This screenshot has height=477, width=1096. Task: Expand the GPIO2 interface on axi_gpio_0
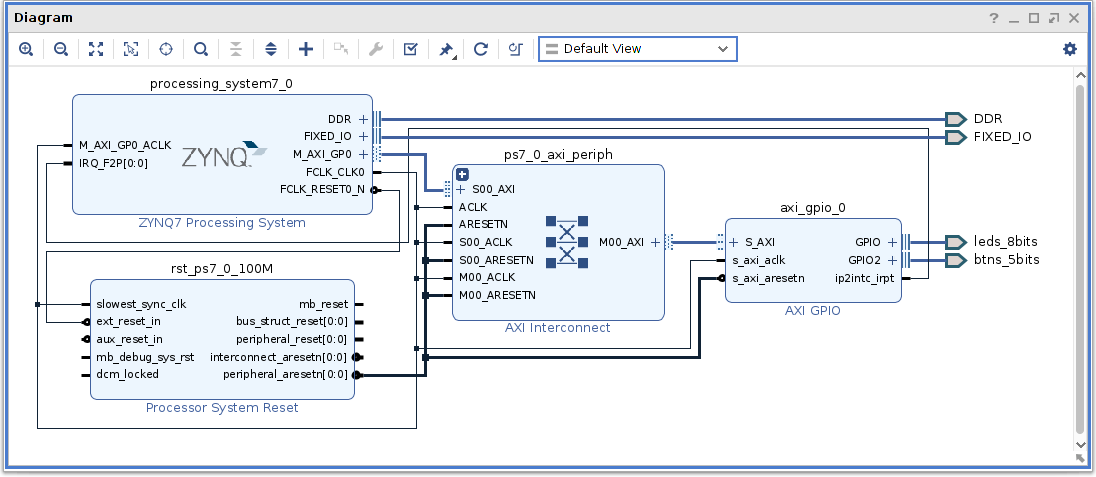tap(892, 260)
